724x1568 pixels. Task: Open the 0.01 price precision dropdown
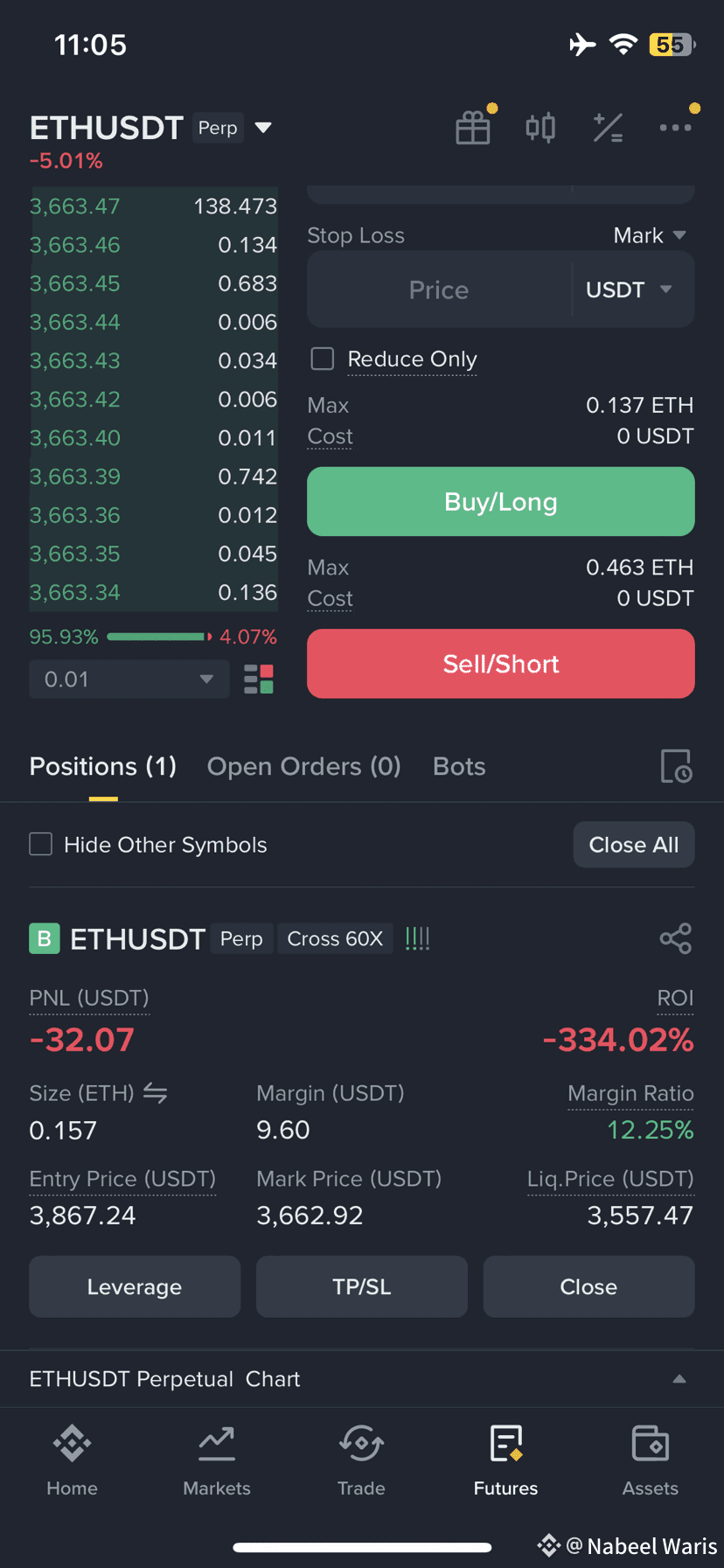click(x=129, y=679)
